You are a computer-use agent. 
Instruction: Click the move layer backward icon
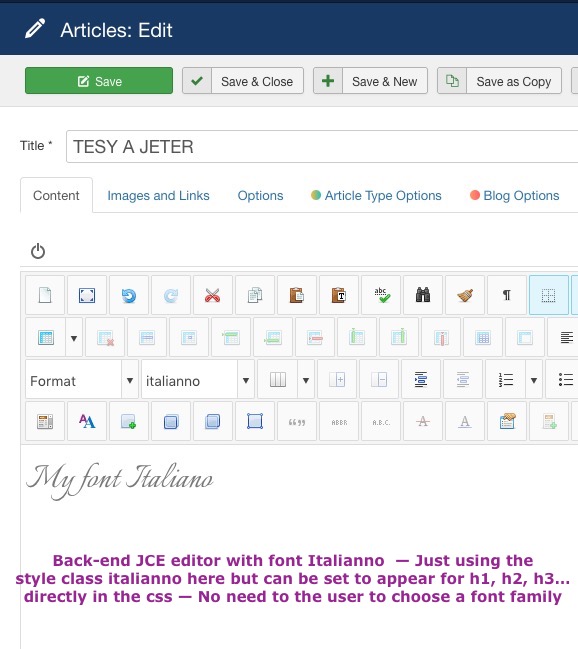(171, 421)
